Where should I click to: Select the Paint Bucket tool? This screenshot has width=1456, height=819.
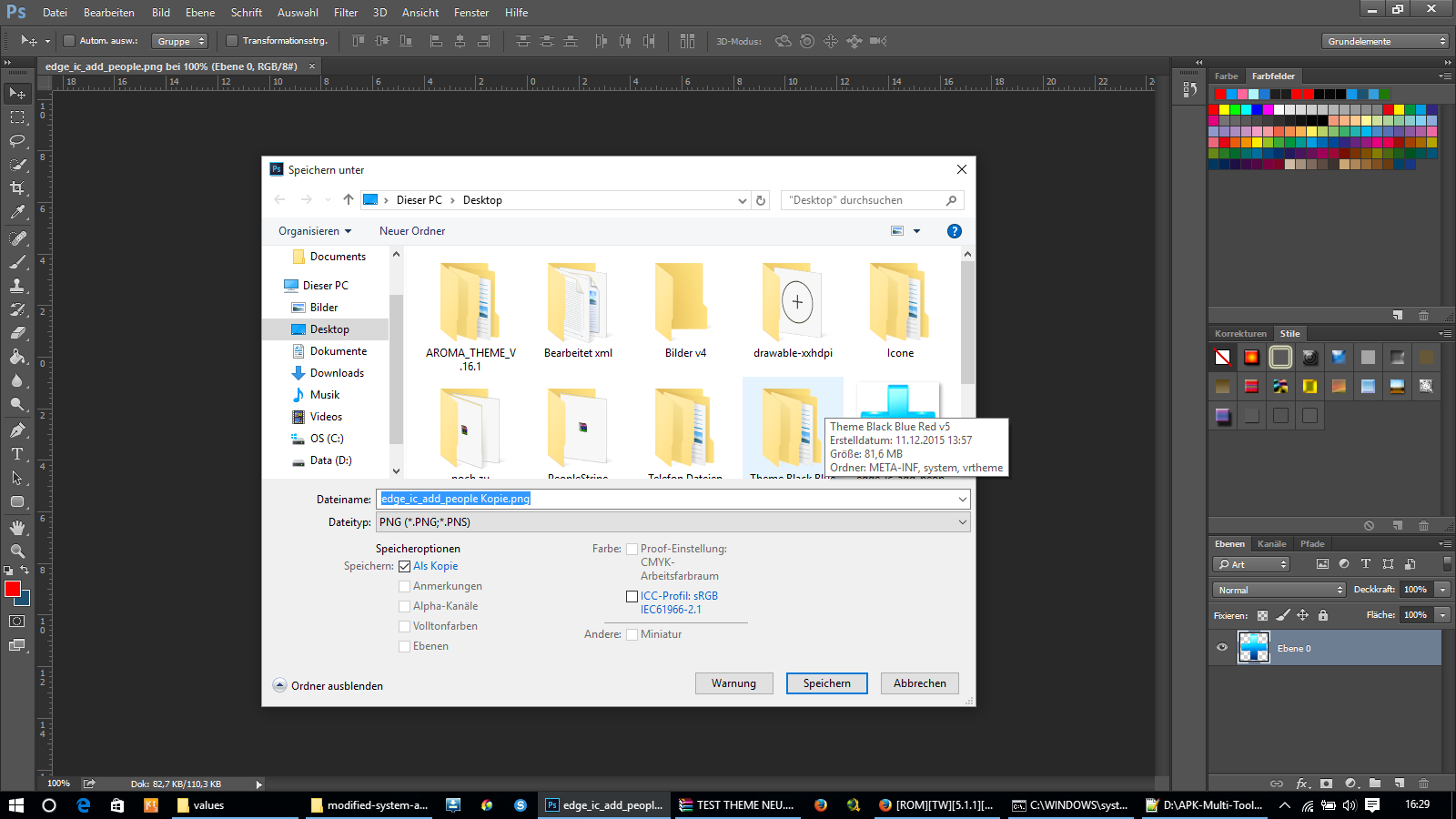click(x=17, y=357)
